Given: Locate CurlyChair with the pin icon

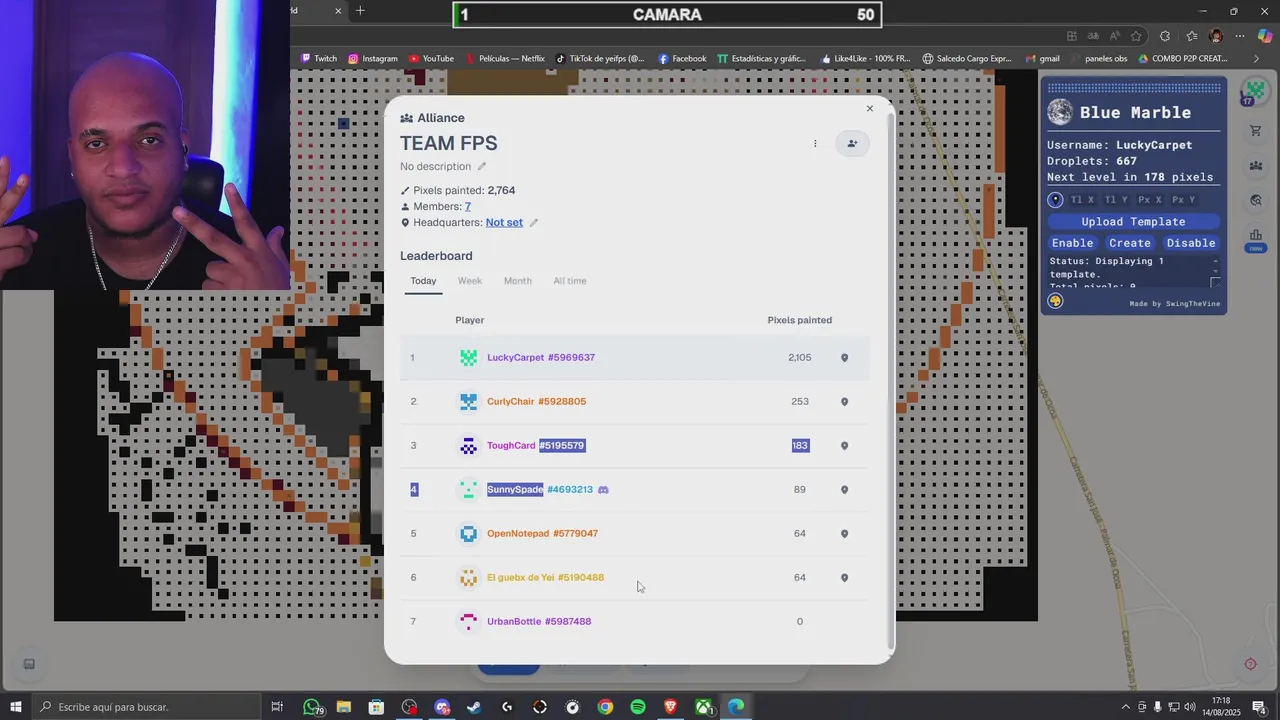Looking at the screenshot, I should (x=844, y=402).
